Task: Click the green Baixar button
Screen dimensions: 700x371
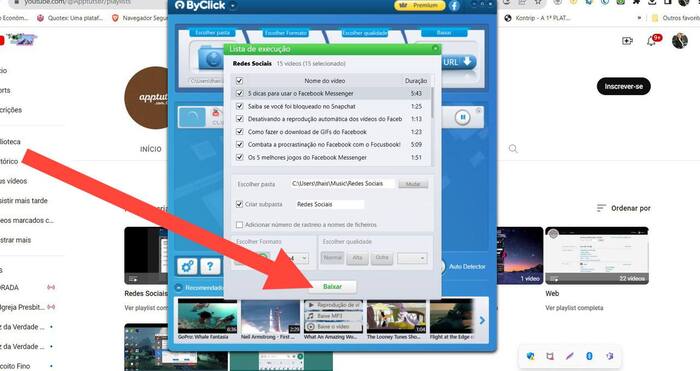Action: pos(333,287)
